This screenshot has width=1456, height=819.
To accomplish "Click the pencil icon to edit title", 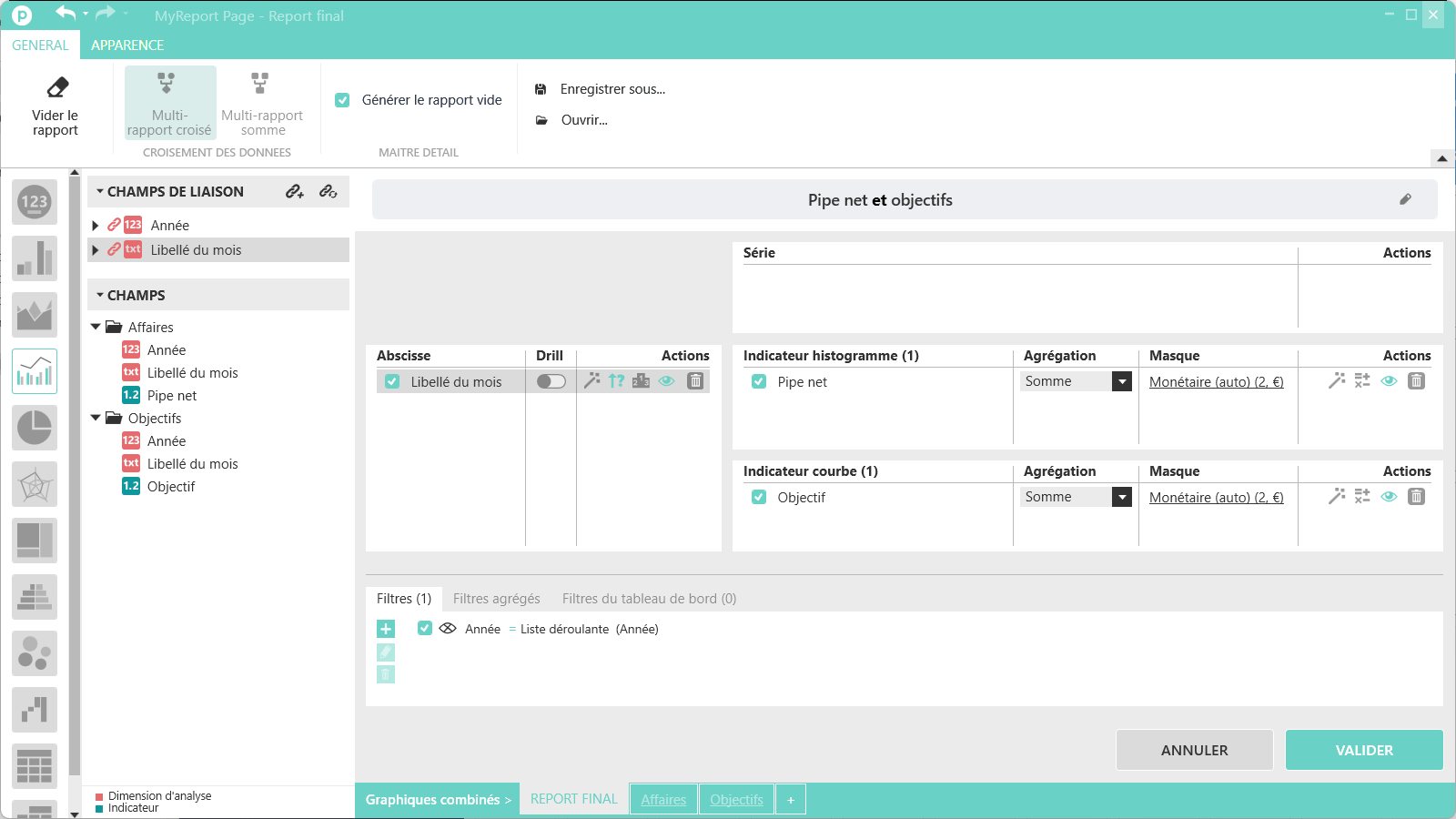I will (x=1405, y=199).
